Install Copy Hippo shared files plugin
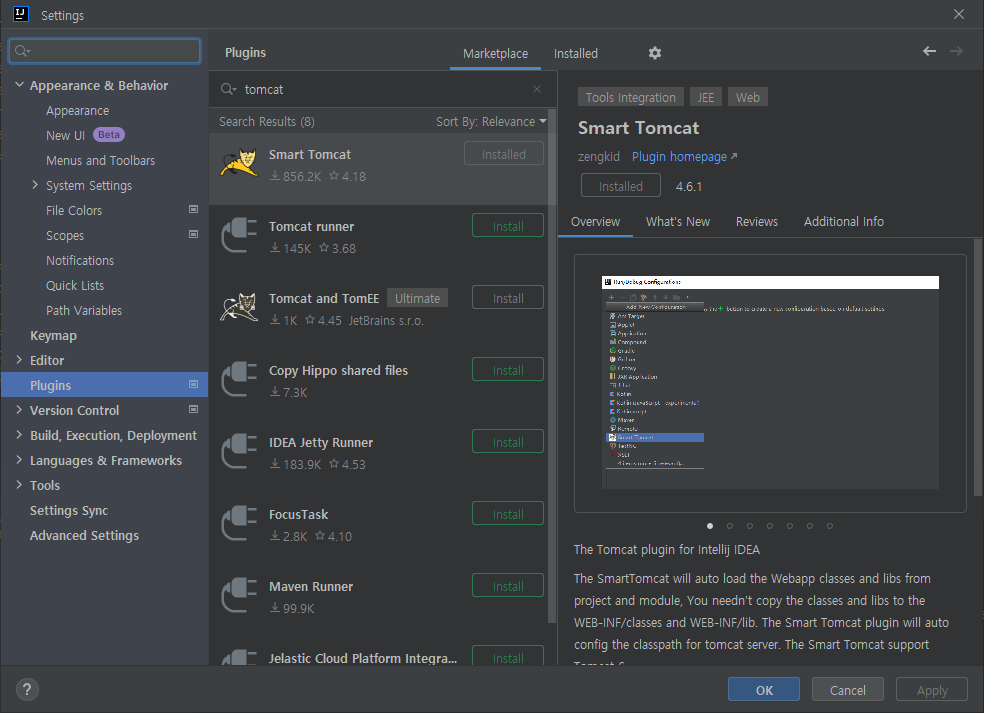The width and height of the screenshot is (984, 713). coord(508,370)
